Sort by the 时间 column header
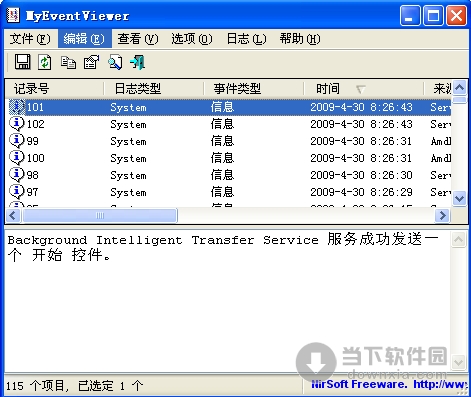The height and width of the screenshot is (397, 471). (364, 89)
